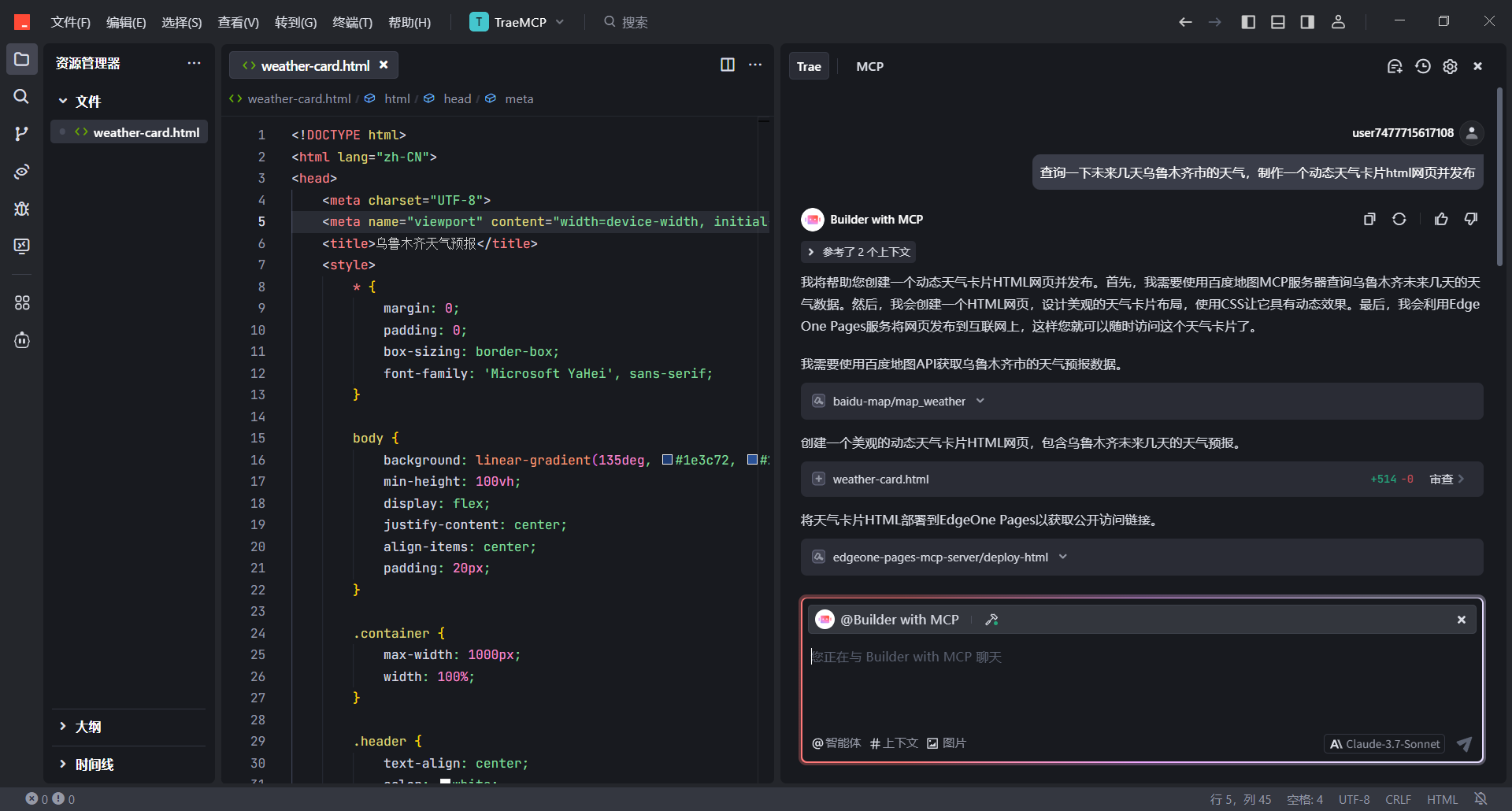The image size is (1512, 811).
Task: Expand the 时间线 timeline section
Action: (63, 765)
